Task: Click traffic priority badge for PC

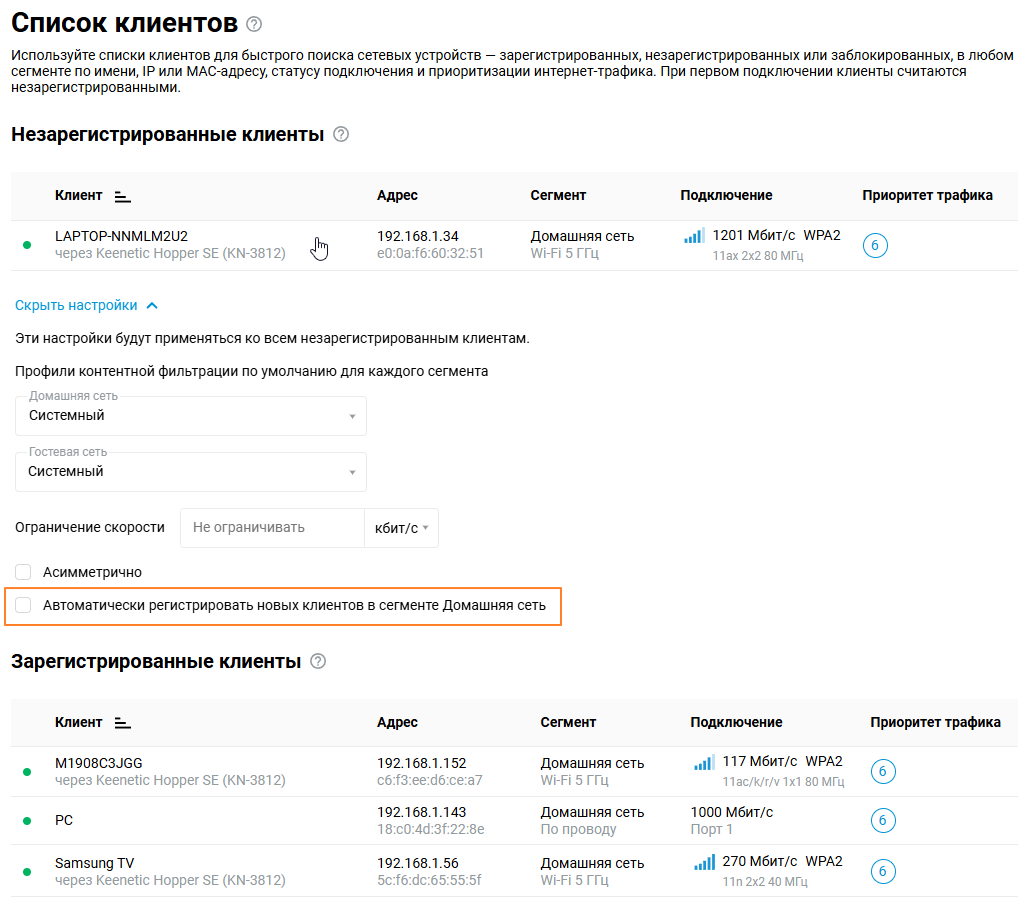Action: click(882, 821)
